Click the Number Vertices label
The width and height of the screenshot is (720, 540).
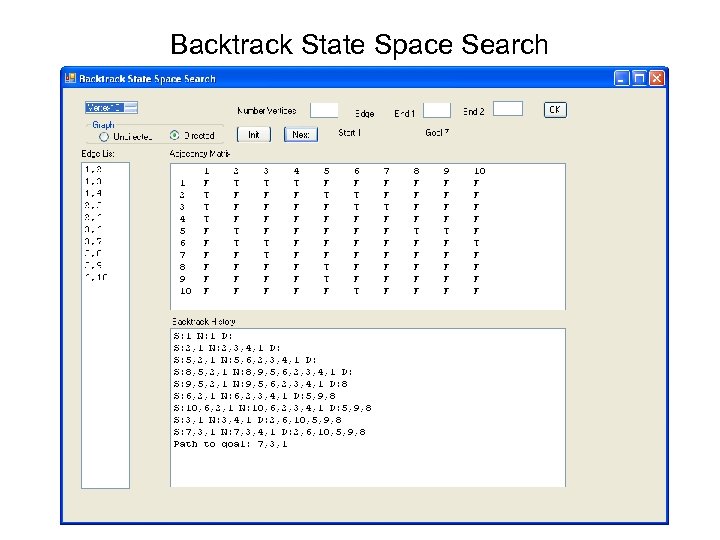[x=267, y=111]
